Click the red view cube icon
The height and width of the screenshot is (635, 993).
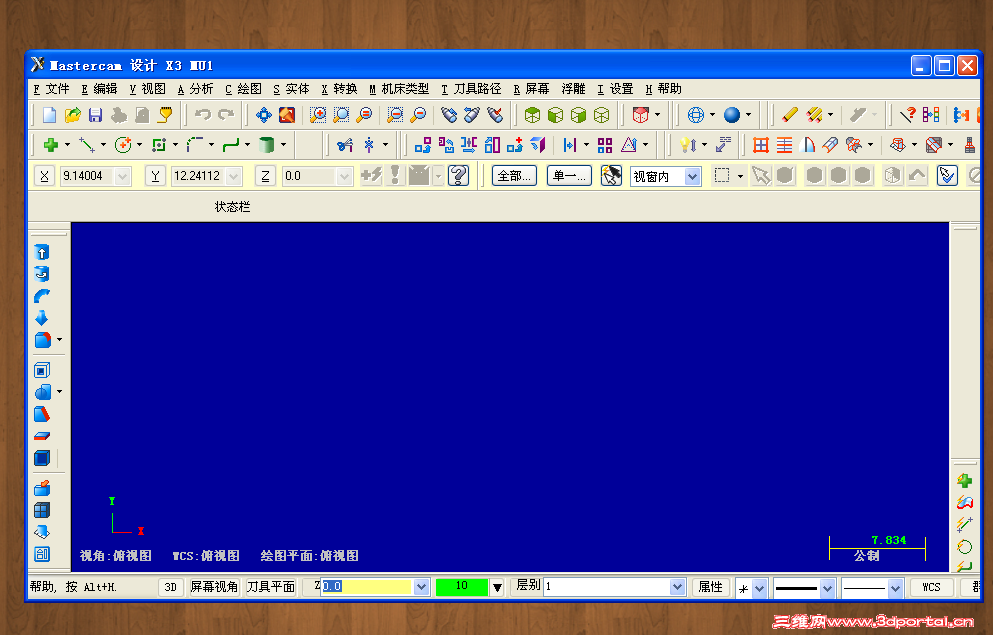pyautogui.click(x=641, y=115)
